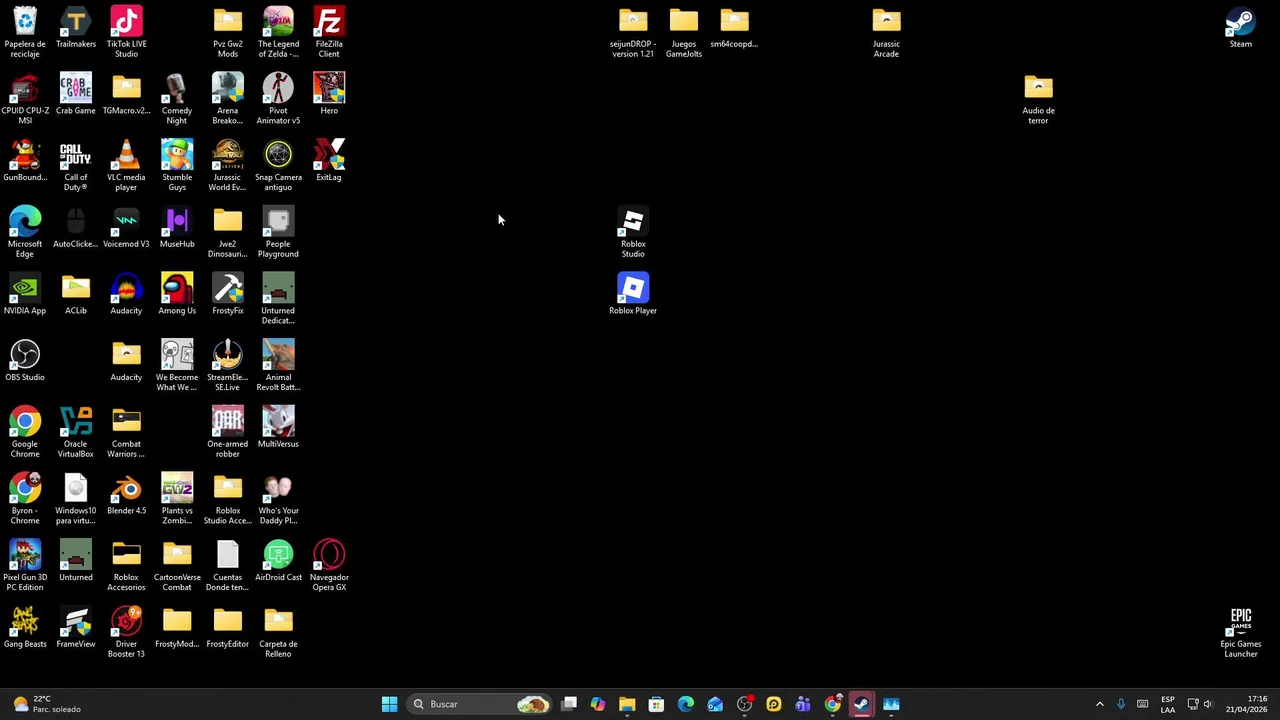Open Microsoft Store from the taskbar
The height and width of the screenshot is (720, 1280).
click(x=656, y=704)
